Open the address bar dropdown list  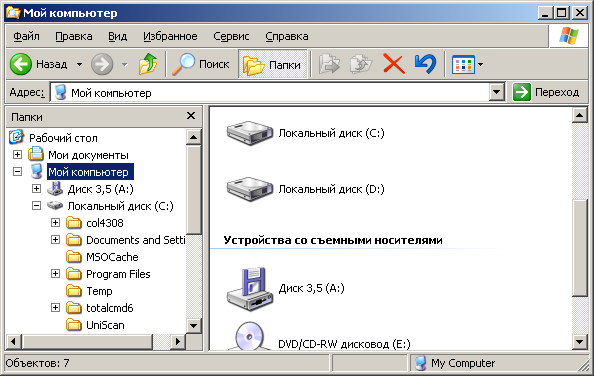pyautogui.click(x=497, y=92)
